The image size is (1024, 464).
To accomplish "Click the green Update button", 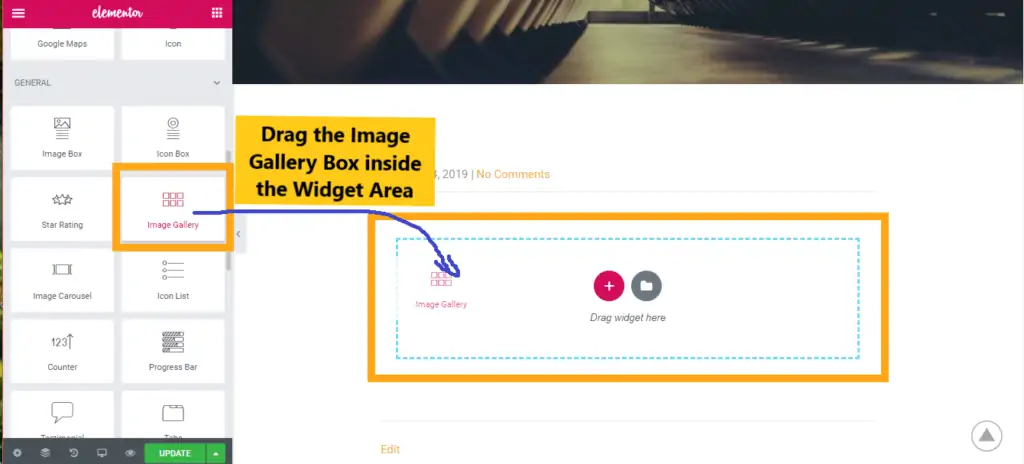I will (x=175, y=454).
